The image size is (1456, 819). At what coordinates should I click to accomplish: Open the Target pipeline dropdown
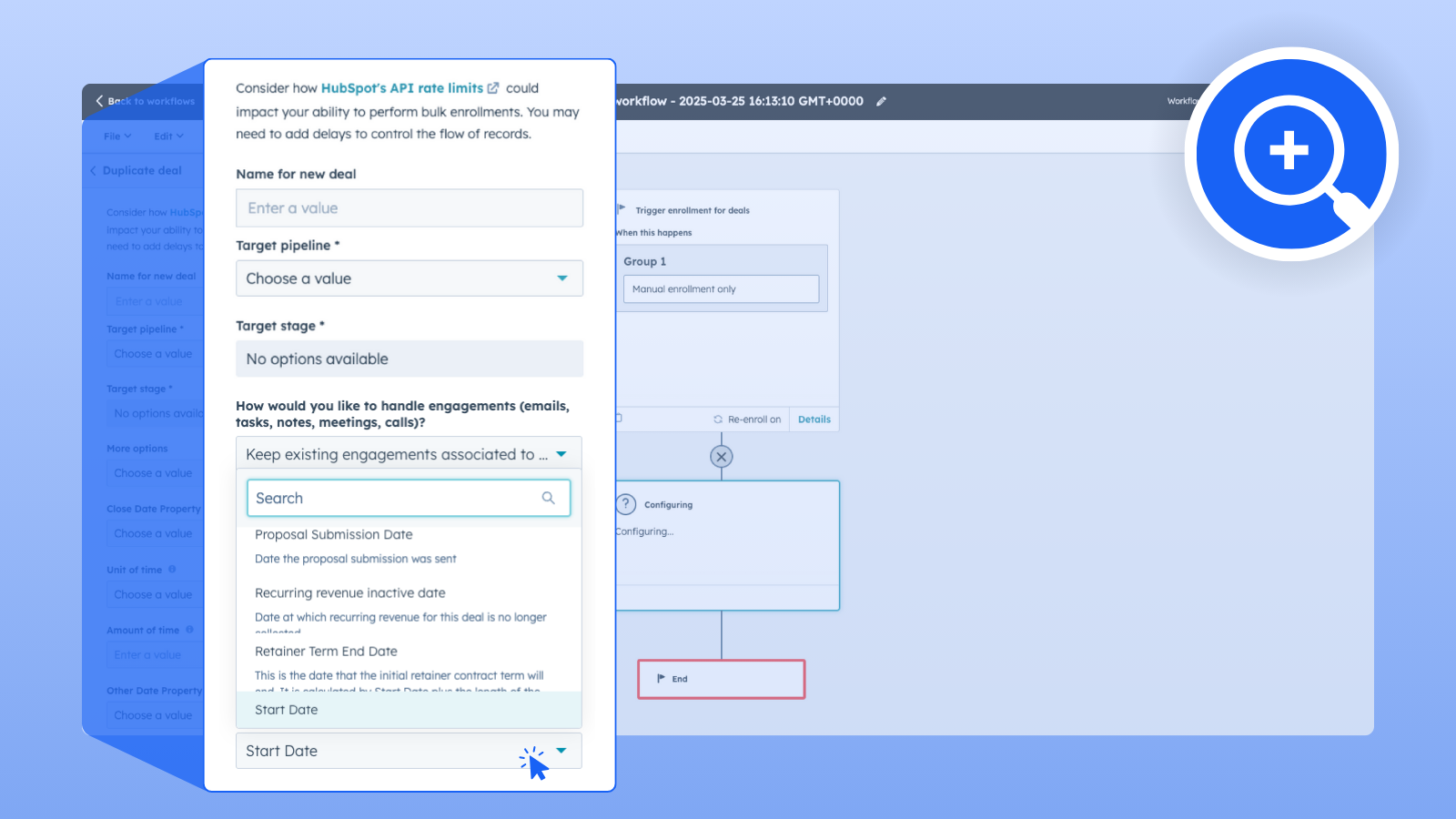(x=409, y=278)
